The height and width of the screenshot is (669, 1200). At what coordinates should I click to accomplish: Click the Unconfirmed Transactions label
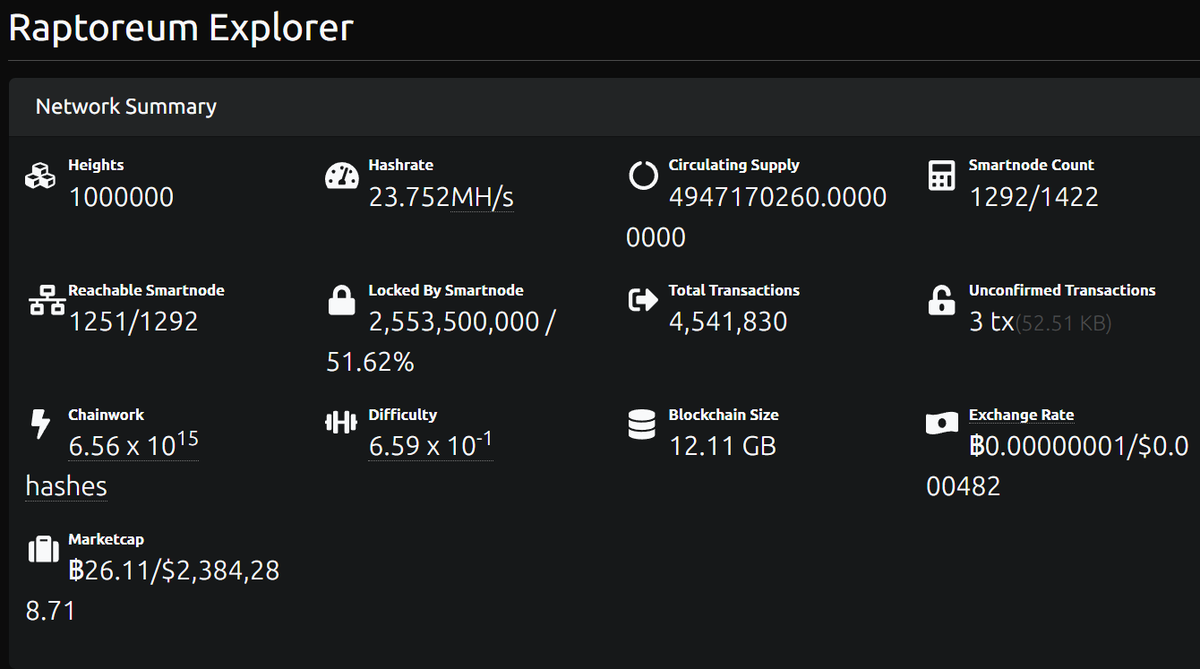[1062, 290]
